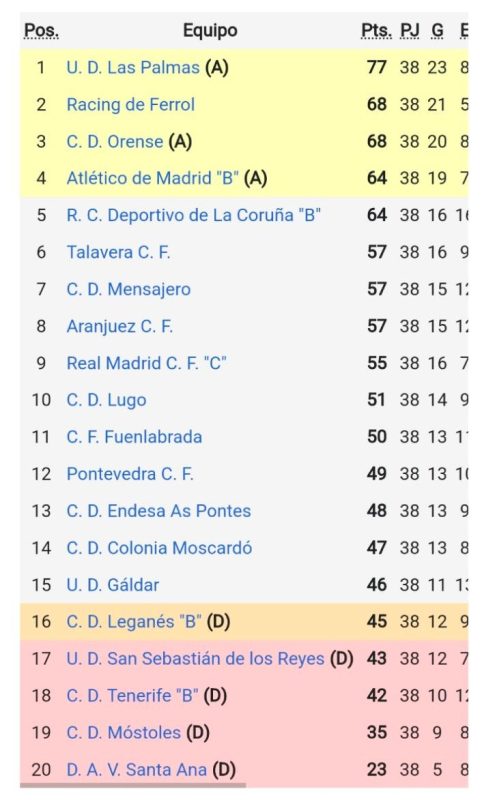This screenshot has width=482, height=800.
Task: Open U. D. San Sebastián de los Reyes
Action: click(195, 659)
